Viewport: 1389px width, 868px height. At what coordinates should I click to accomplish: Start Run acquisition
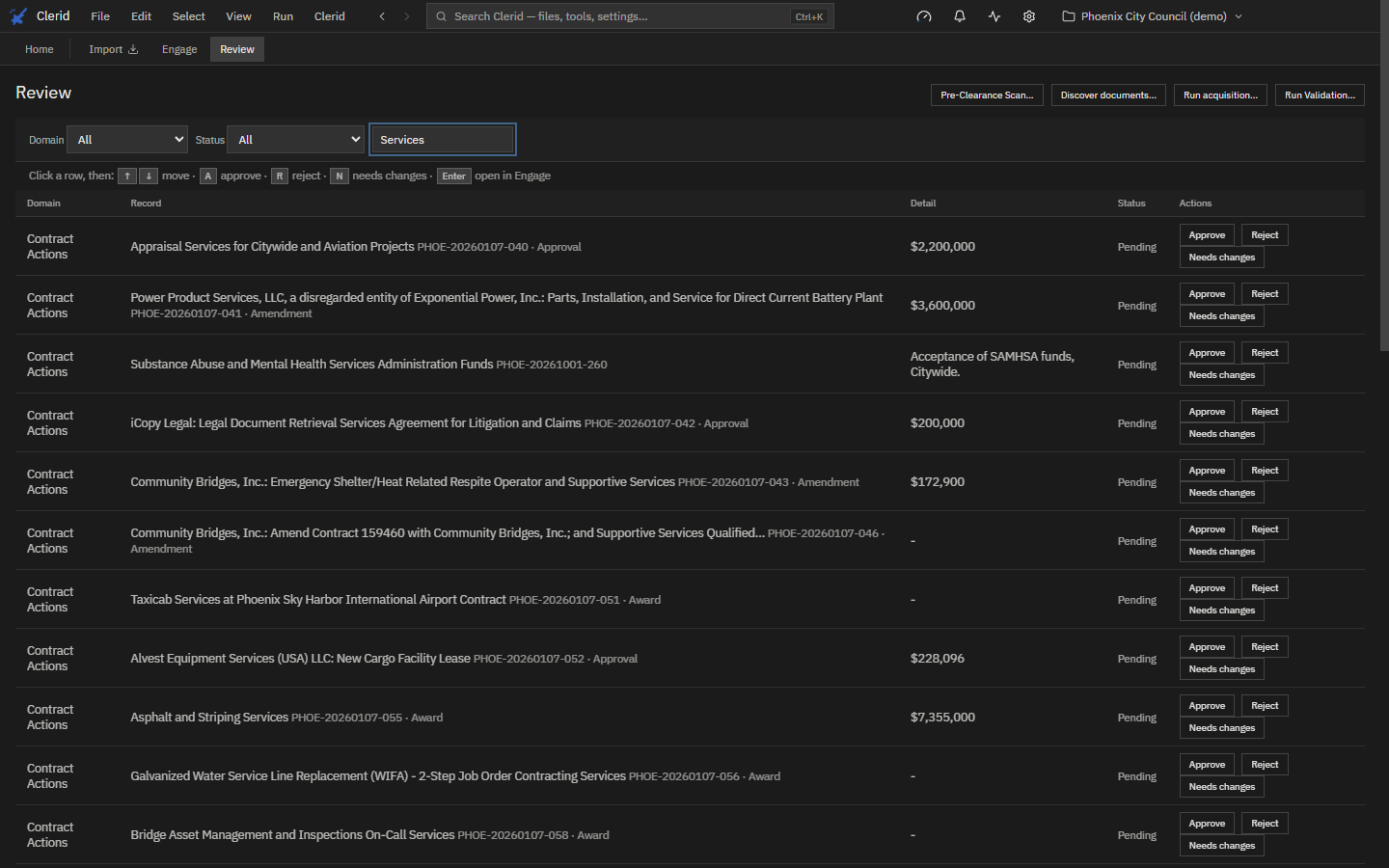(1220, 95)
